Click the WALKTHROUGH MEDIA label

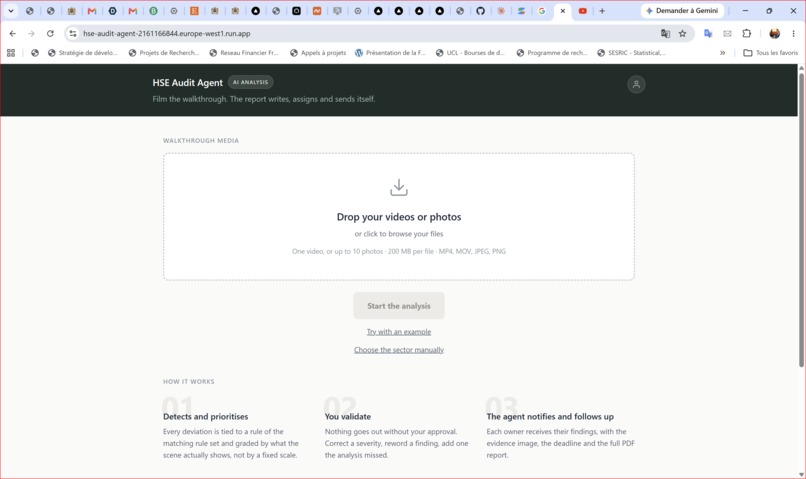click(201, 140)
